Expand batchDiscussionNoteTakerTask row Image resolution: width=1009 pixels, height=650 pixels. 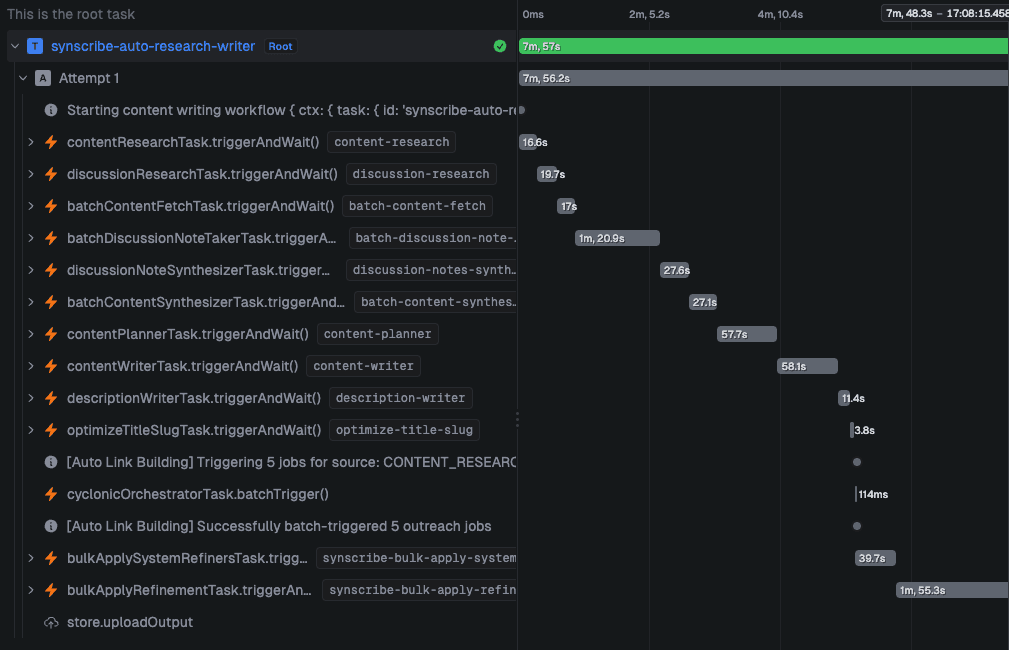point(31,238)
